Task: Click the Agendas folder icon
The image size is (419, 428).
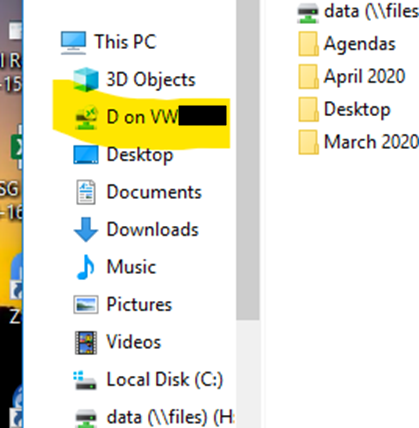Action: coord(308,44)
